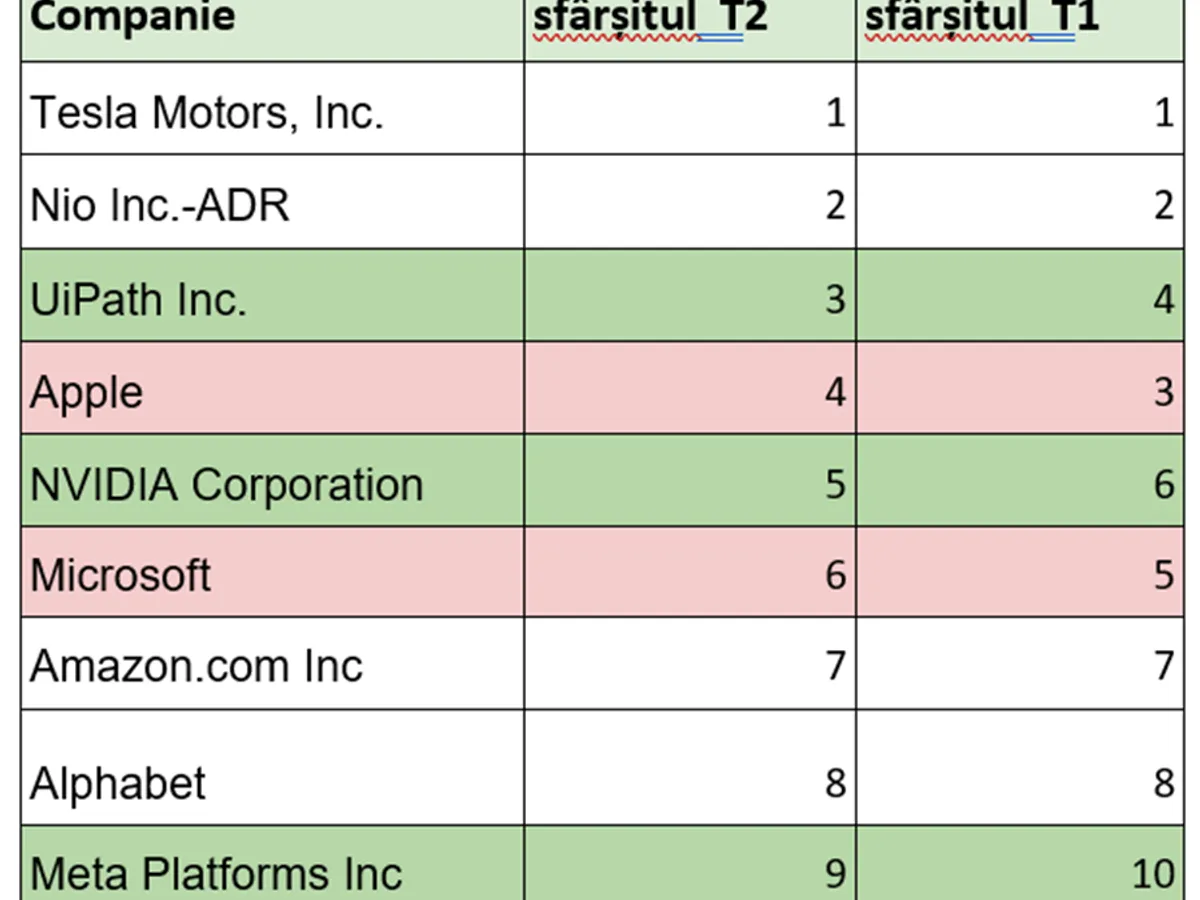Select Alphabet's T2 rank cell showing 8
This screenshot has width=1200, height=900.
coord(690,768)
